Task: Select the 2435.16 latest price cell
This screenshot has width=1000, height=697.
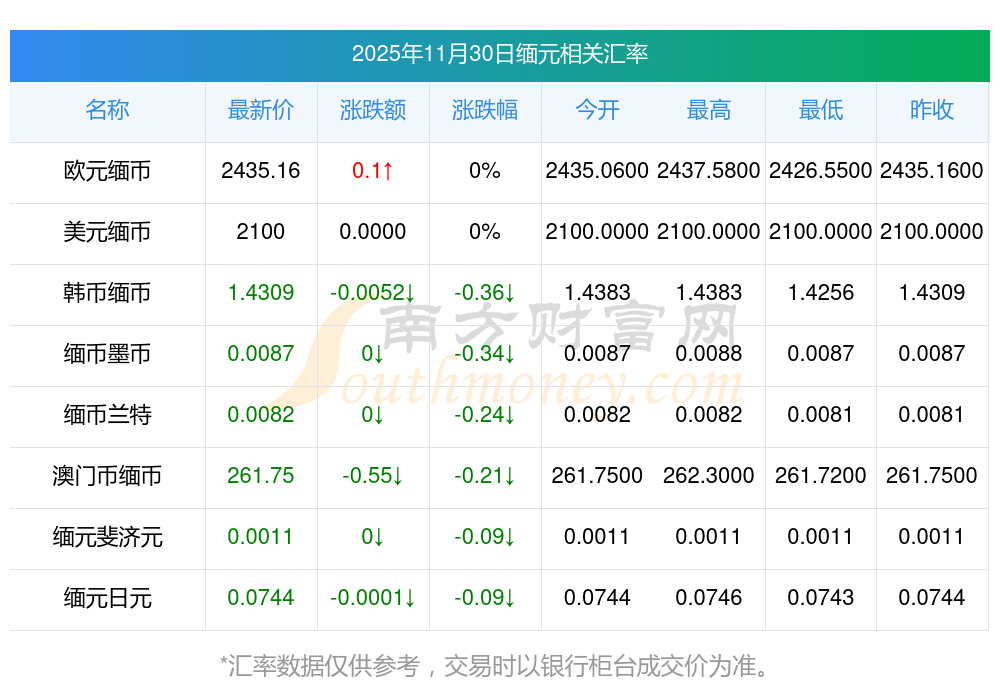Action: [x=260, y=171]
